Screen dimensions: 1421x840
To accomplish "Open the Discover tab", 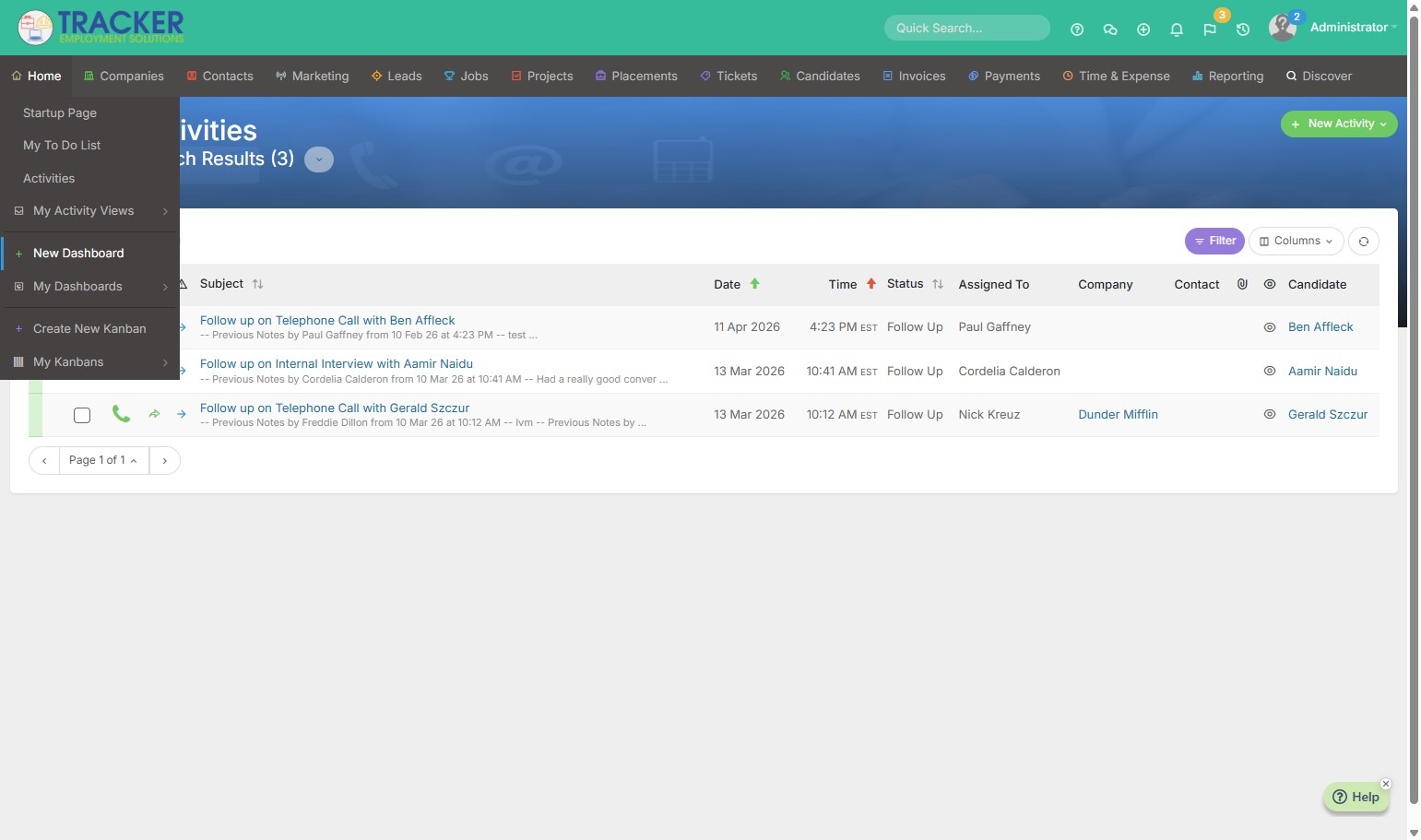I will click(1319, 77).
